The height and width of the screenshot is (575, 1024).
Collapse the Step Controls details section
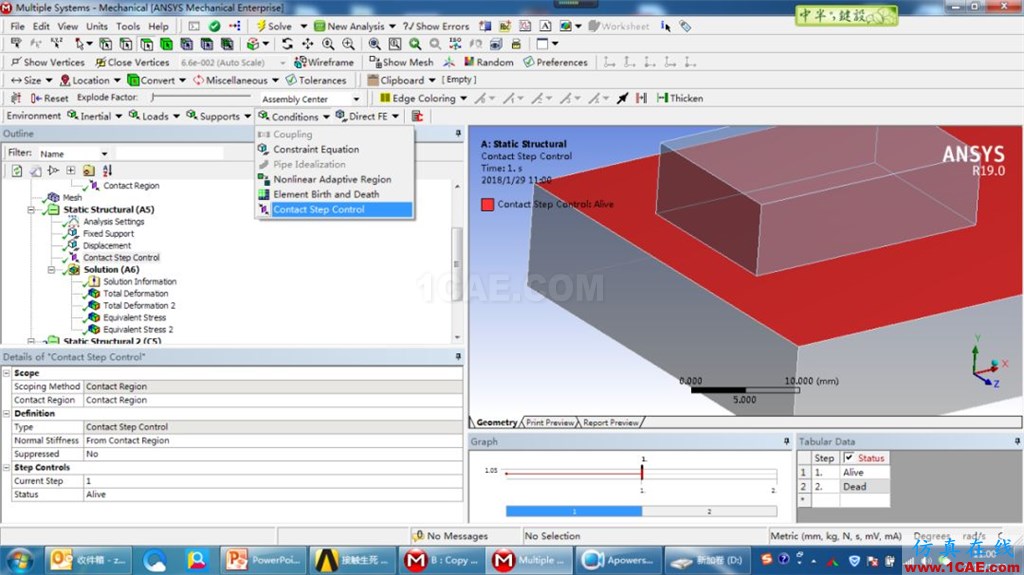tap(7, 468)
